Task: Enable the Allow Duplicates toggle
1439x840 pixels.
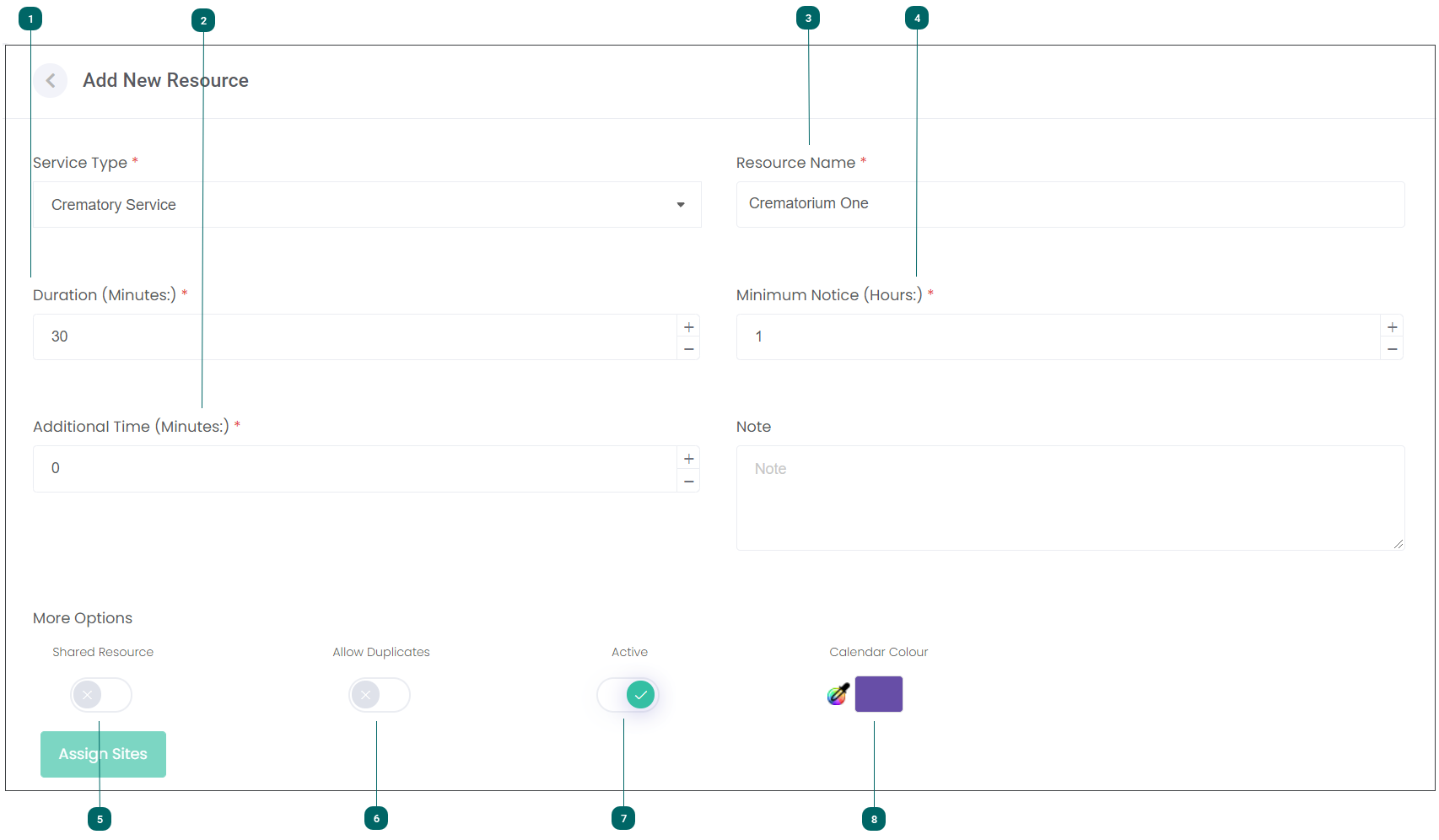Action: [380, 695]
